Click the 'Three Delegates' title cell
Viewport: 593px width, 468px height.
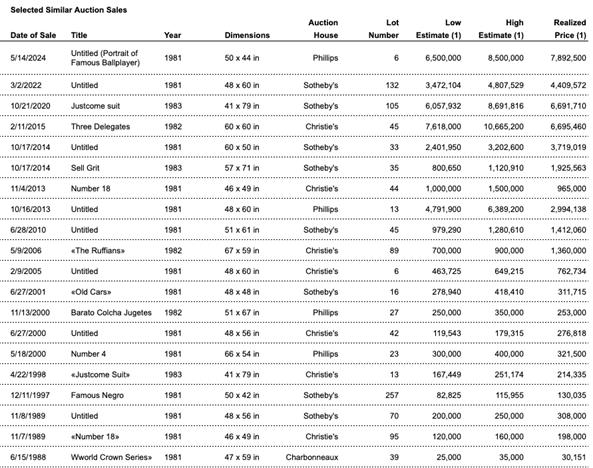click(100, 126)
